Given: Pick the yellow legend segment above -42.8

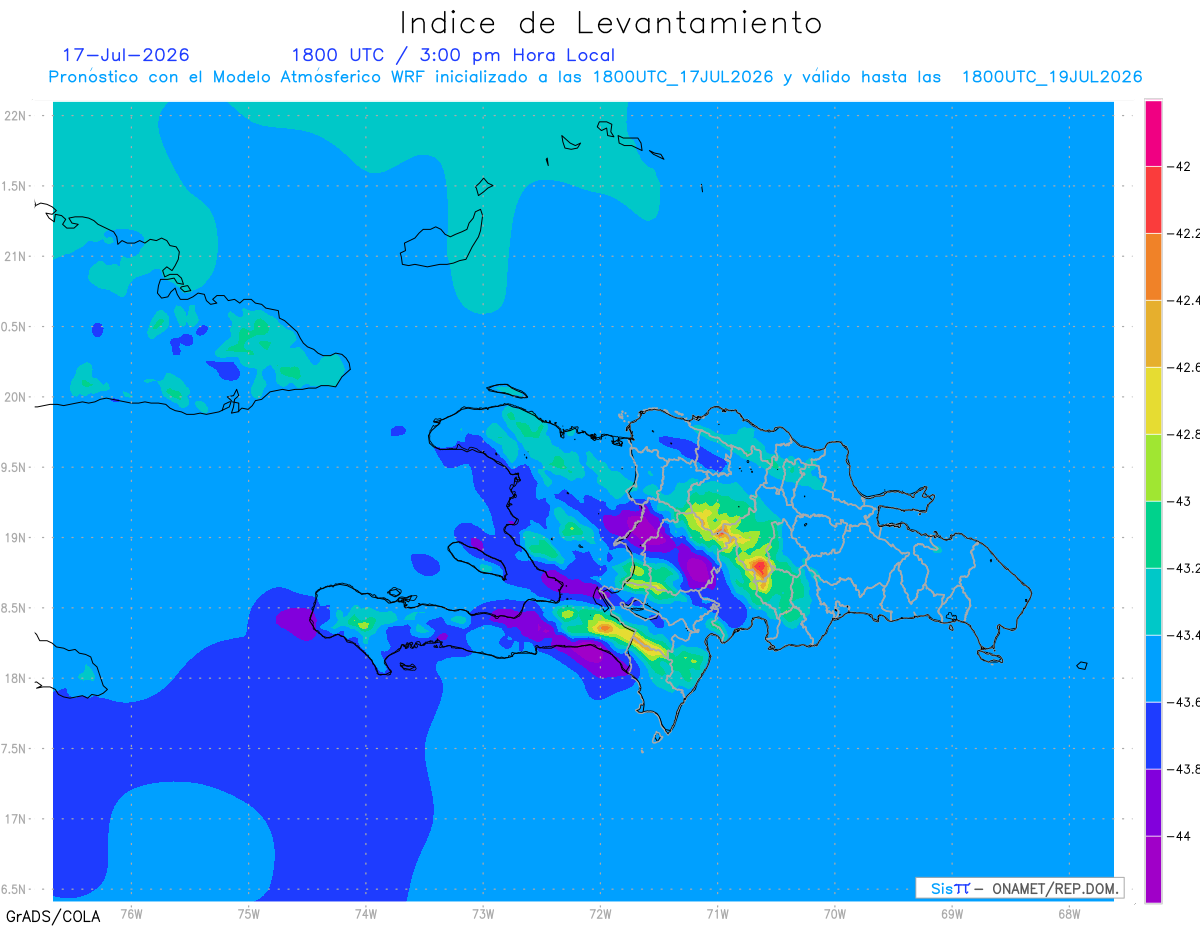Looking at the screenshot, I should coord(1153,401).
